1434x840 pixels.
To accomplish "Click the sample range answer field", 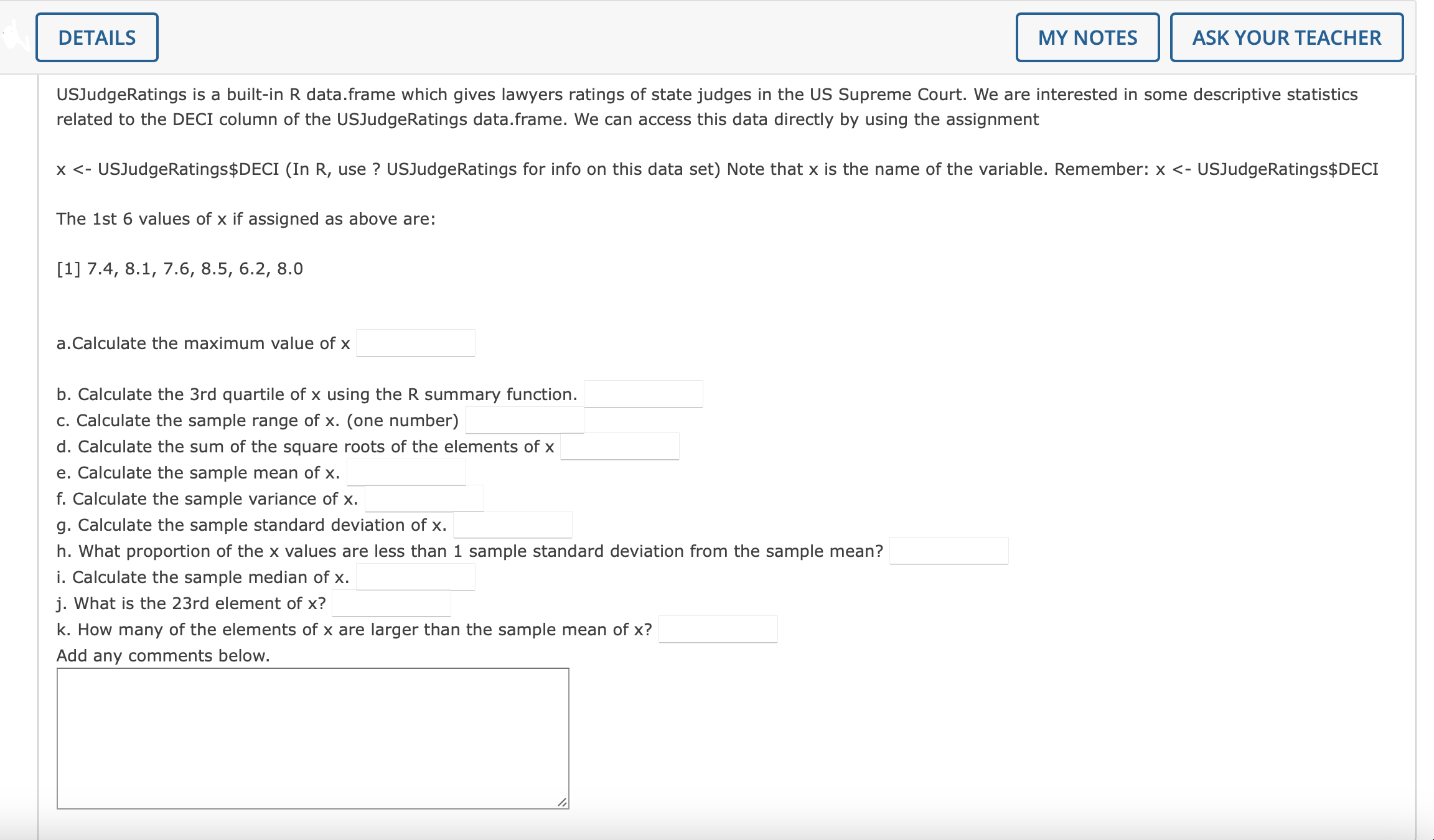I will [525, 420].
